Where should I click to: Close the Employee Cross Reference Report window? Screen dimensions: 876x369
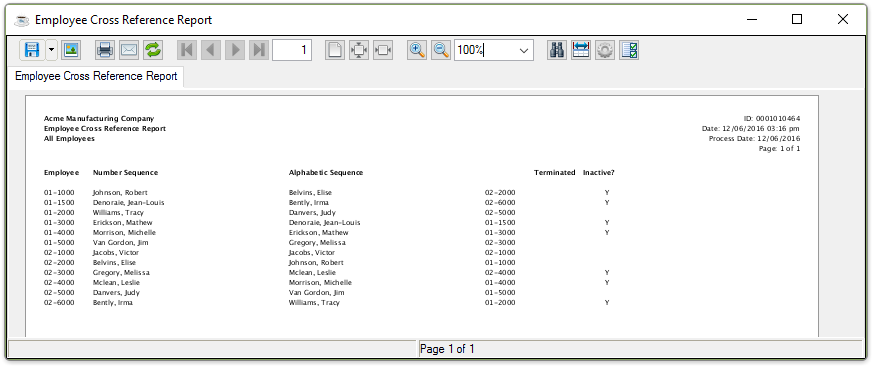click(x=843, y=20)
